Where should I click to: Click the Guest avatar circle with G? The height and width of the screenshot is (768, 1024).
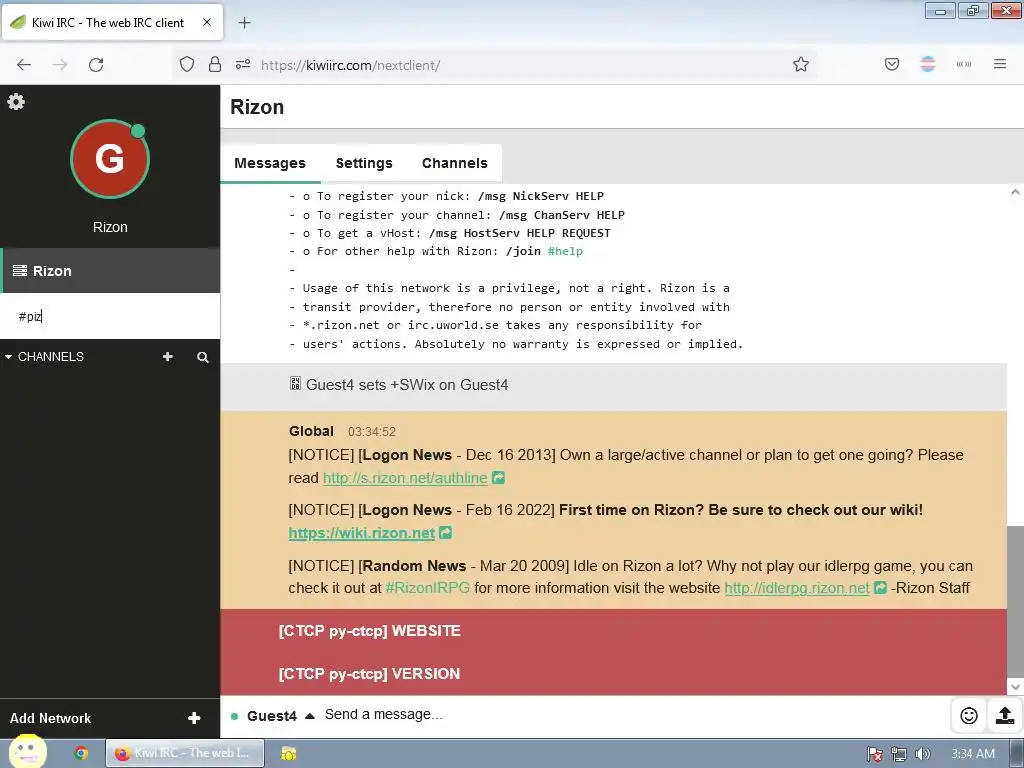pyautogui.click(x=110, y=159)
